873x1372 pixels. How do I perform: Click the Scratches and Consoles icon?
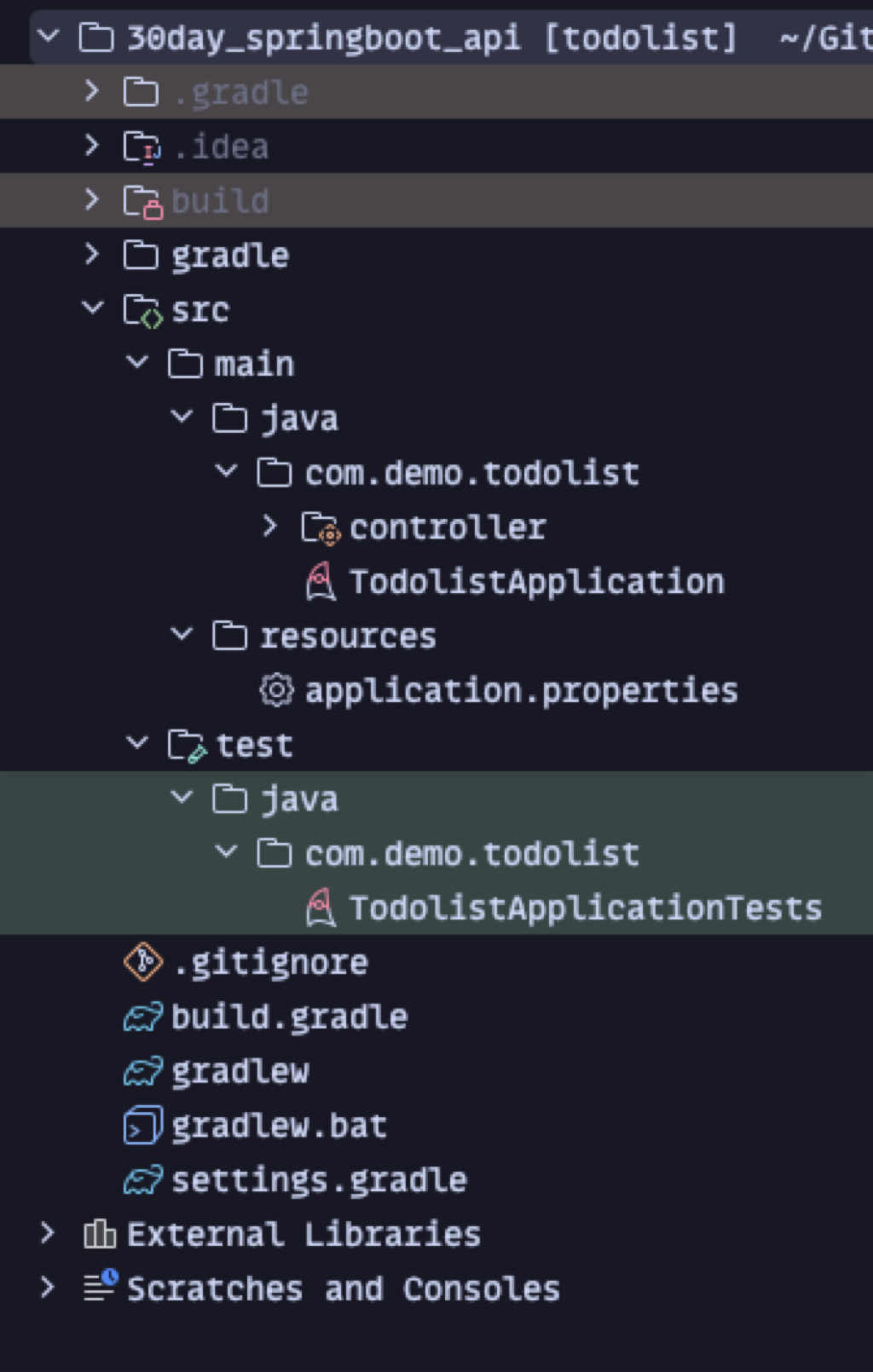click(x=101, y=1287)
